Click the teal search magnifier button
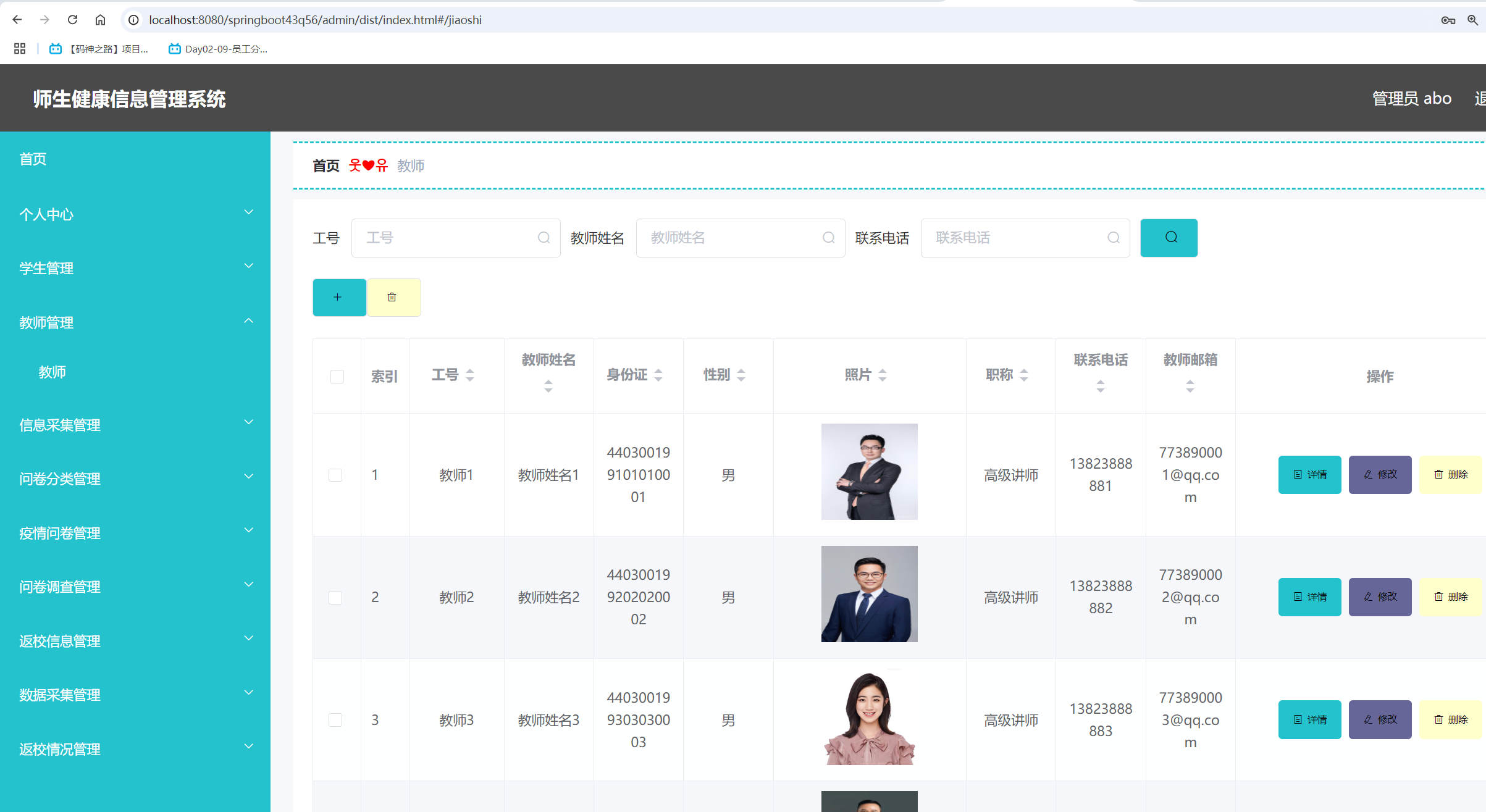This screenshot has width=1486, height=812. [1169, 238]
